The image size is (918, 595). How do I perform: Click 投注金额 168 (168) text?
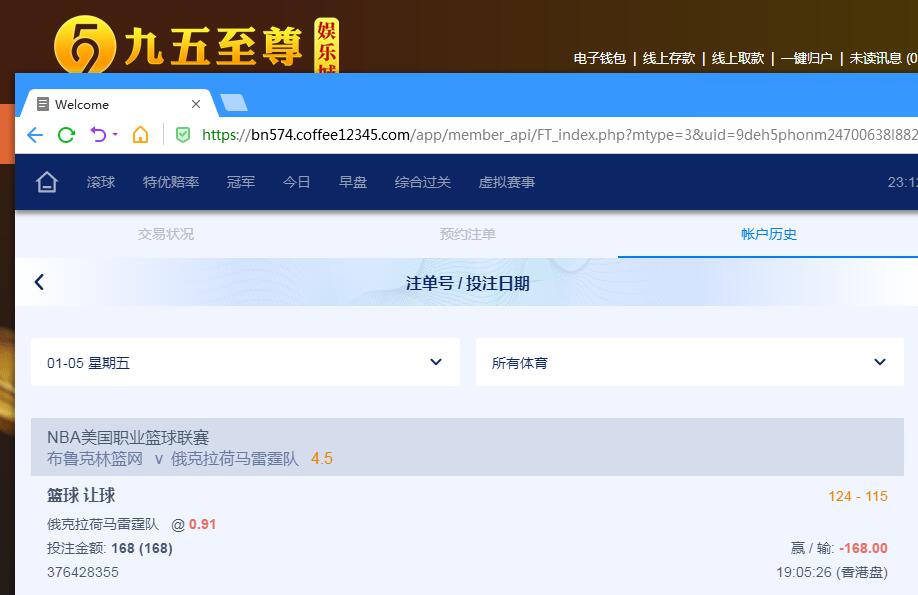pos(109,548)
